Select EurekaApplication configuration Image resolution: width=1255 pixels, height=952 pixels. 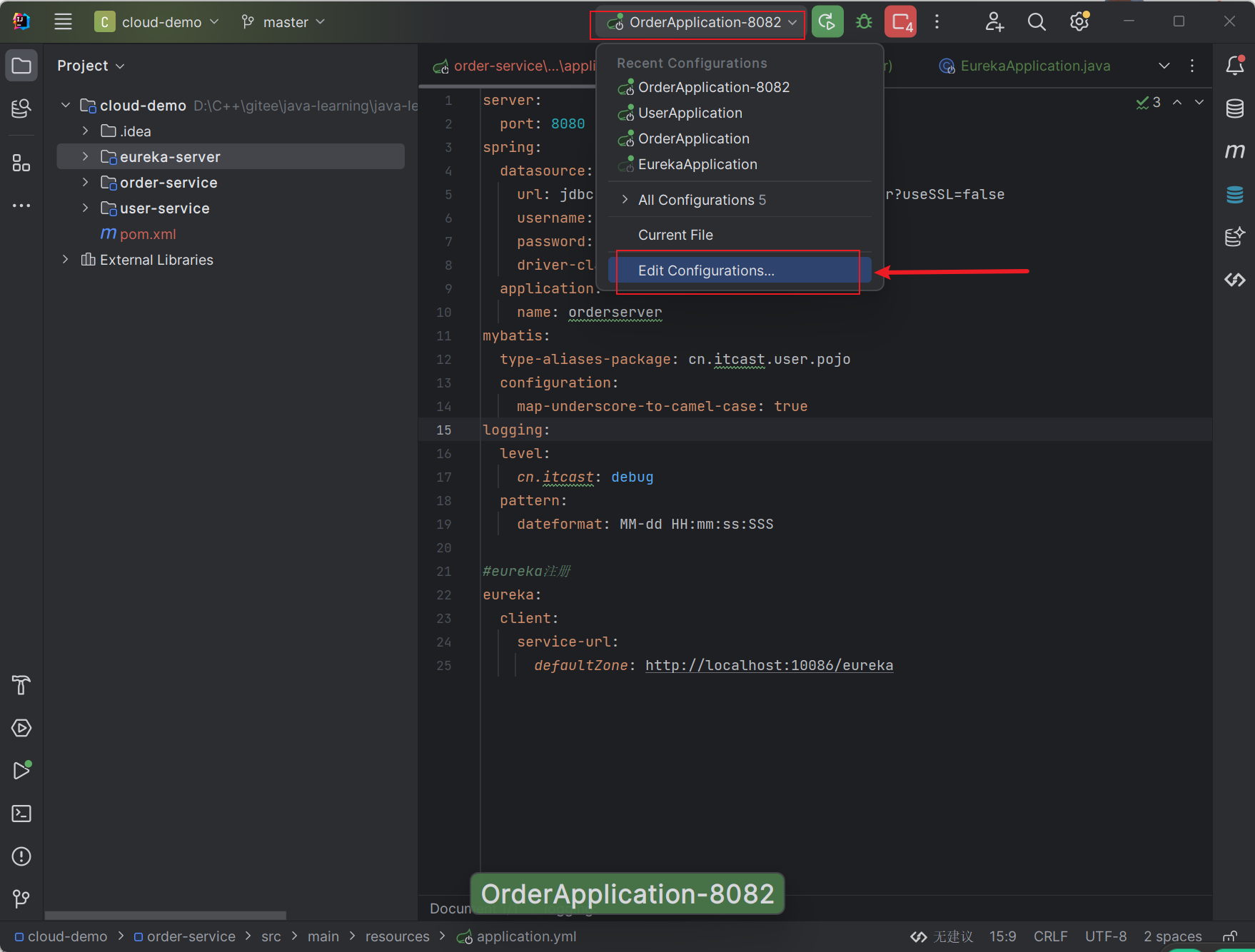click(740, 164)
